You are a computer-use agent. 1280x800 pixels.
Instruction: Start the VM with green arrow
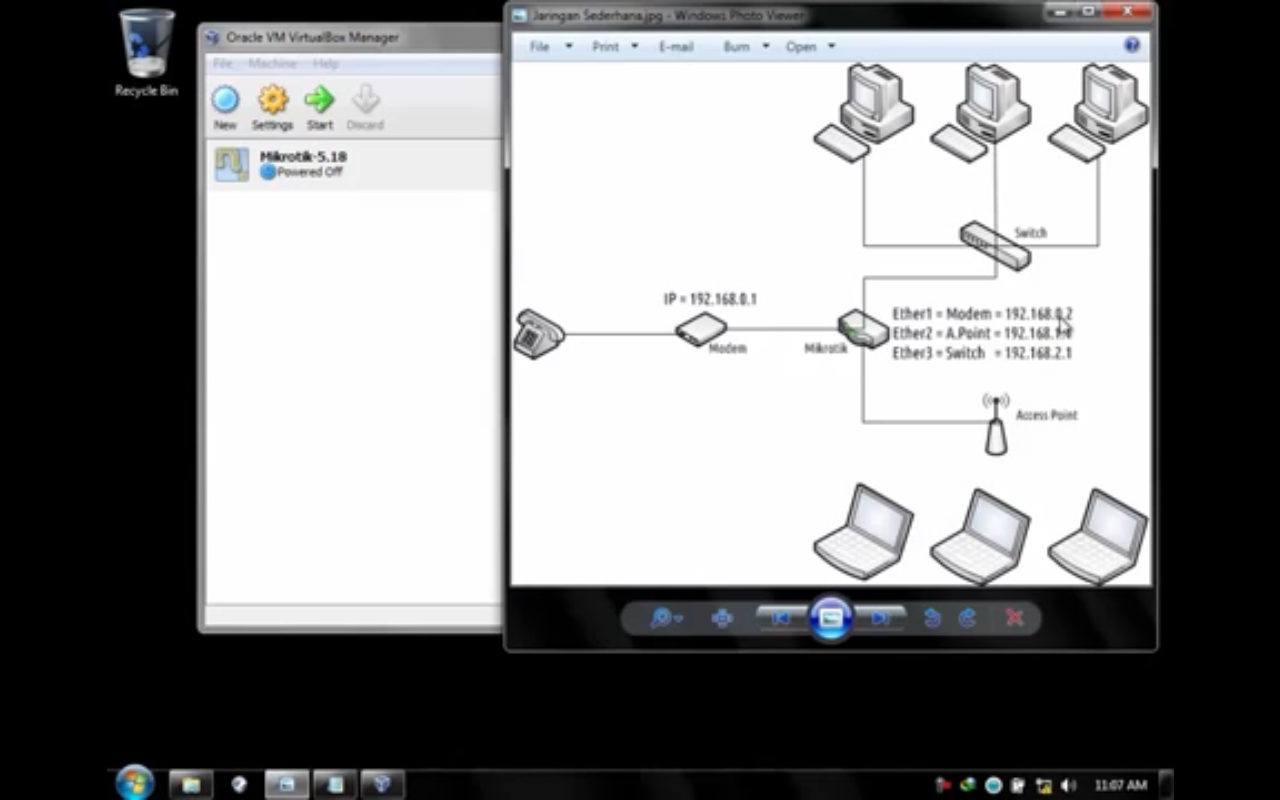pos(319,100)
